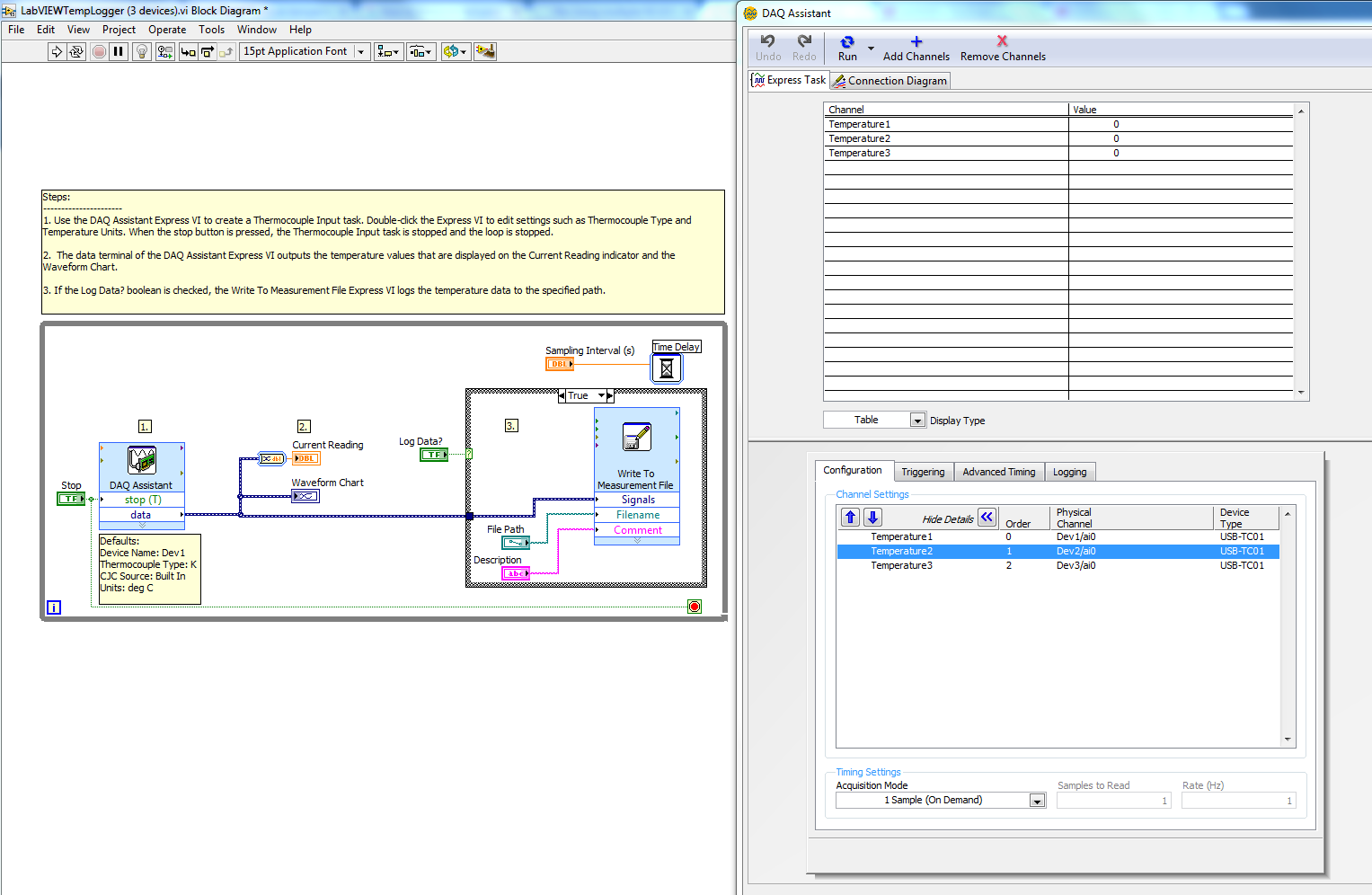This screenshot has width=1372, height=895.
Task: Open case selector True dropdown
Action: (x=601, y=395)
